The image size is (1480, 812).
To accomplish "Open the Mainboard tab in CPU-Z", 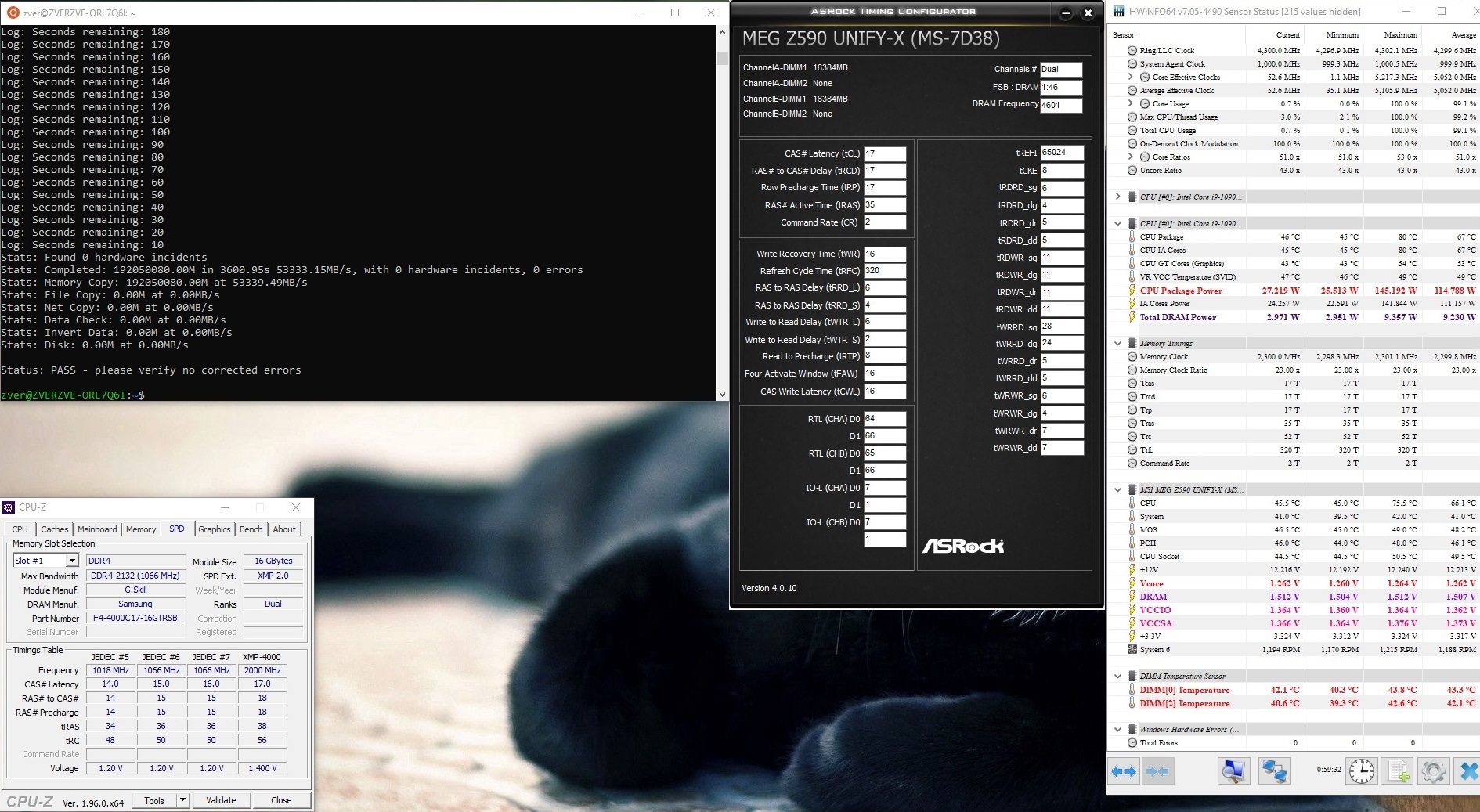I will click(x=97, y=530).
